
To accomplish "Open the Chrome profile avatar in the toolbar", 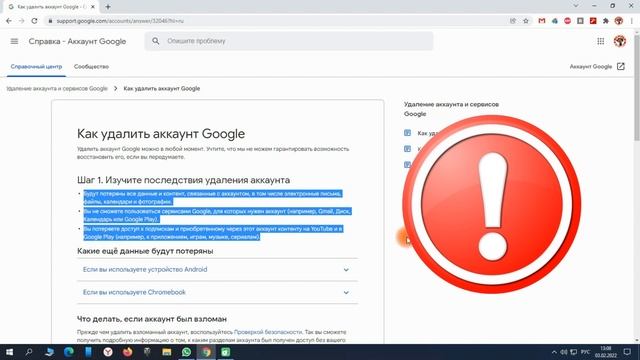I will pyautogui.click(x=619, y=21).
